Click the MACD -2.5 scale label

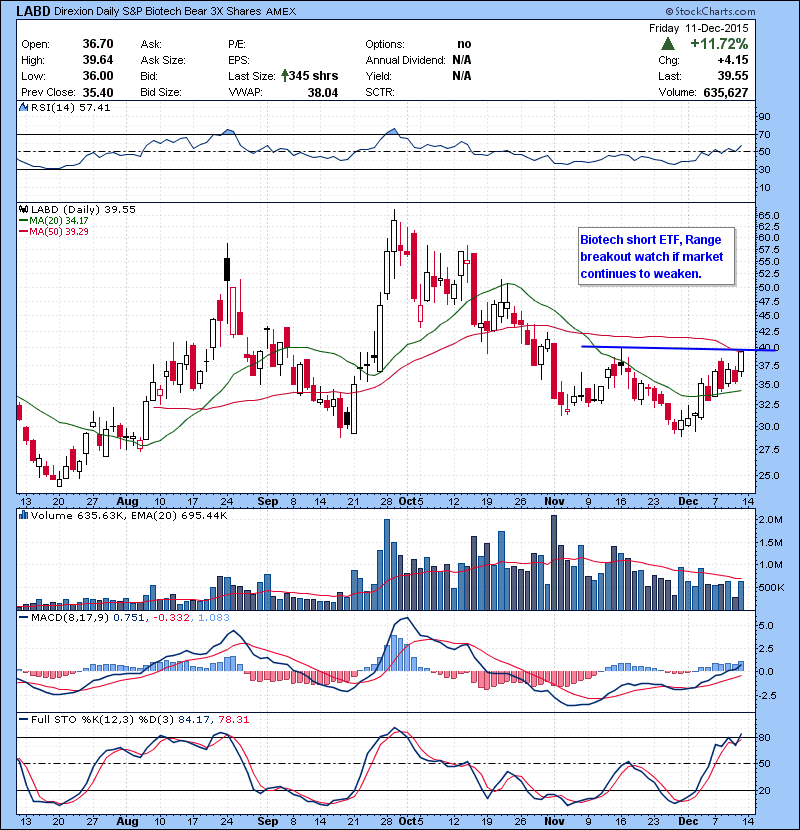765,695
